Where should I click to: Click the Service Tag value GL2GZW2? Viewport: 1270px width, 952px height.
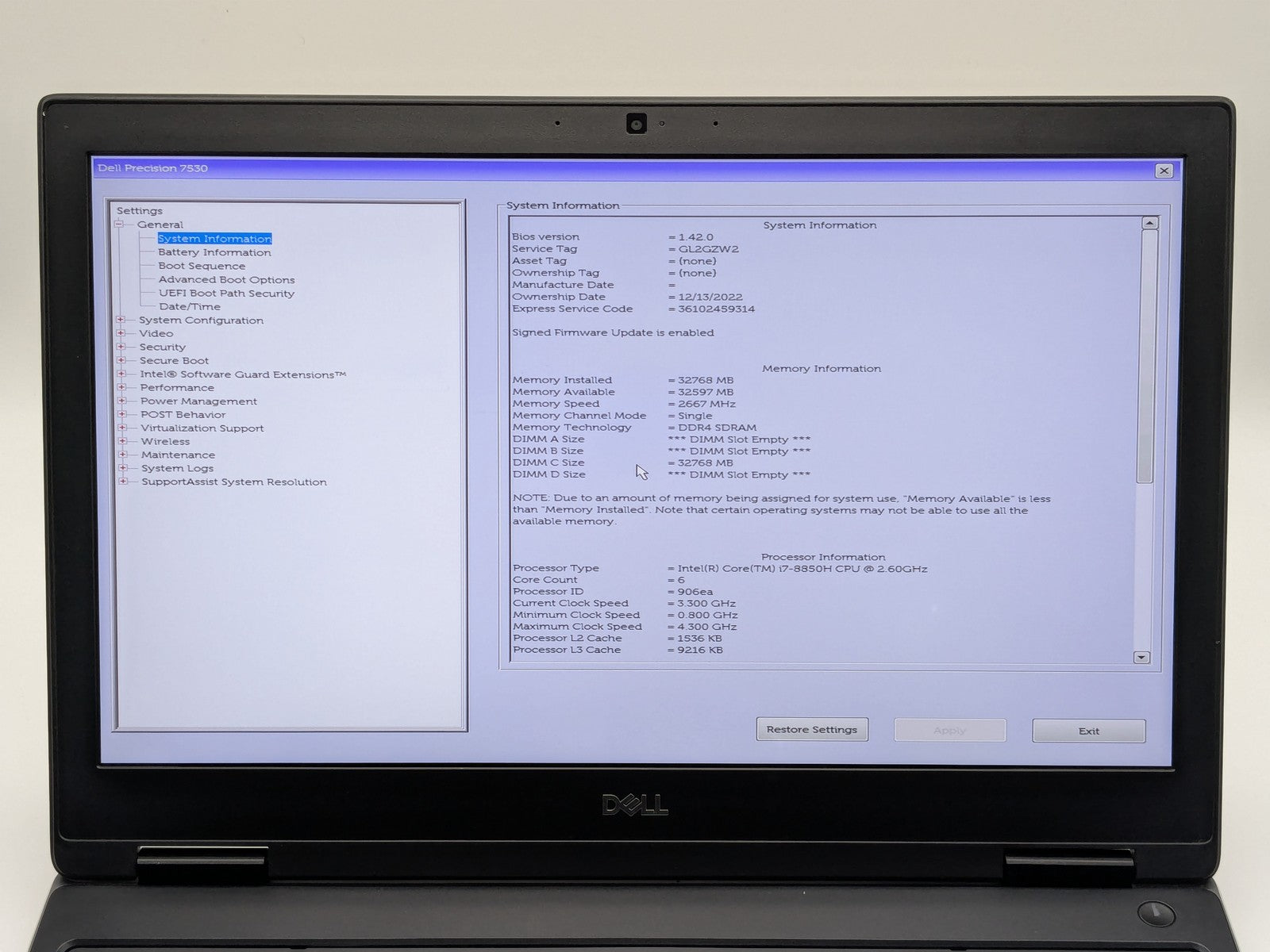coord(709,249)
